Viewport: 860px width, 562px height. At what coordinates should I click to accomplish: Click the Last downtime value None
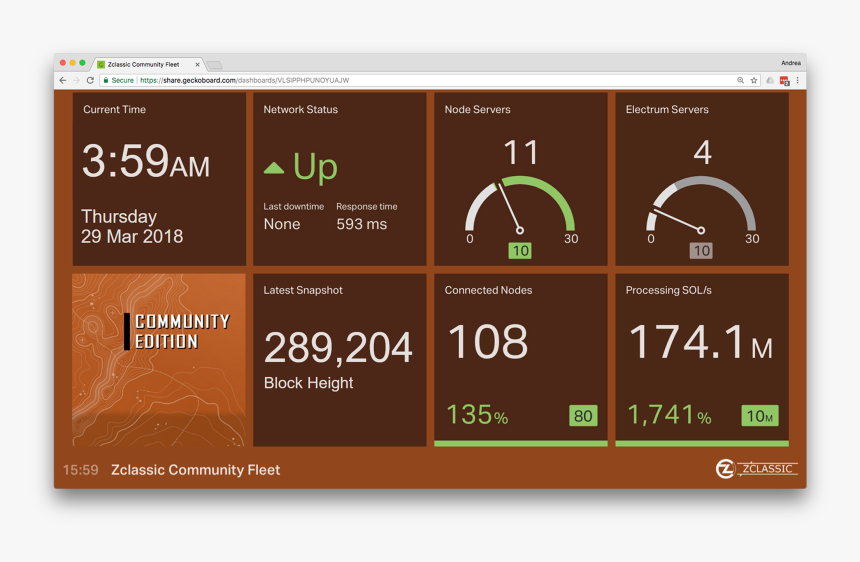pyautogui.click(x=282, y=224)
